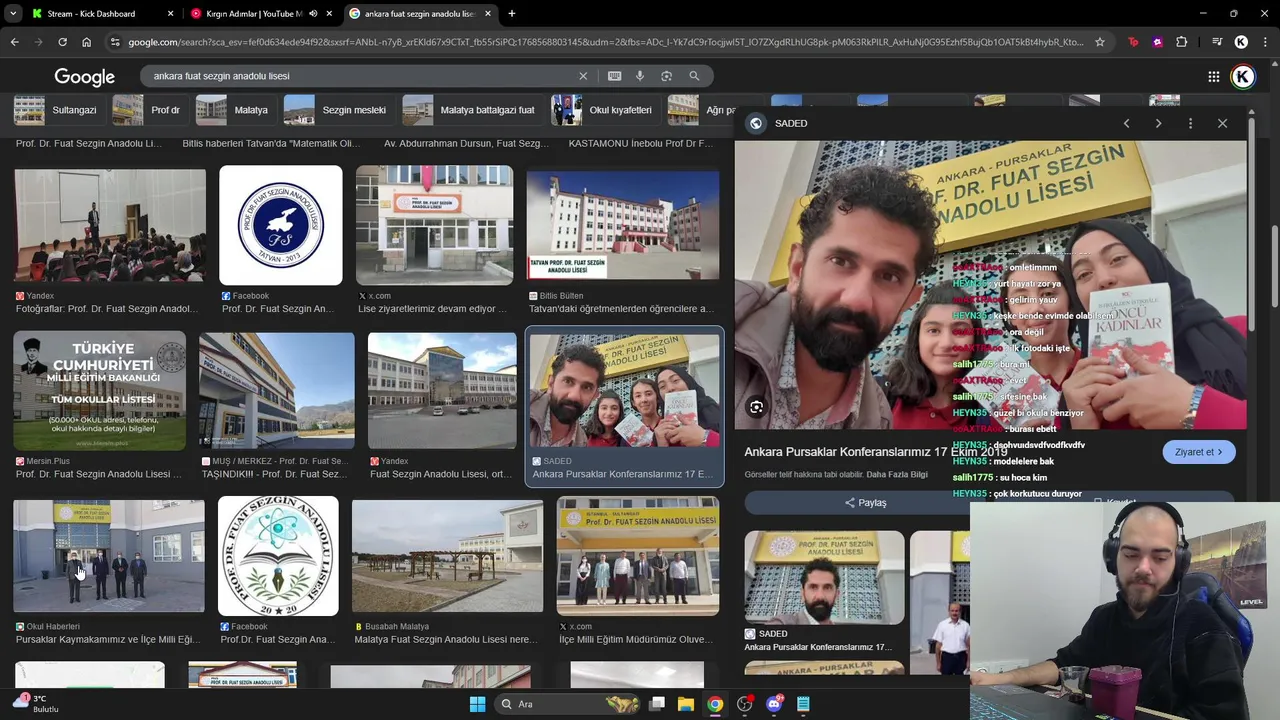Click the Google logo

point(85,77)
